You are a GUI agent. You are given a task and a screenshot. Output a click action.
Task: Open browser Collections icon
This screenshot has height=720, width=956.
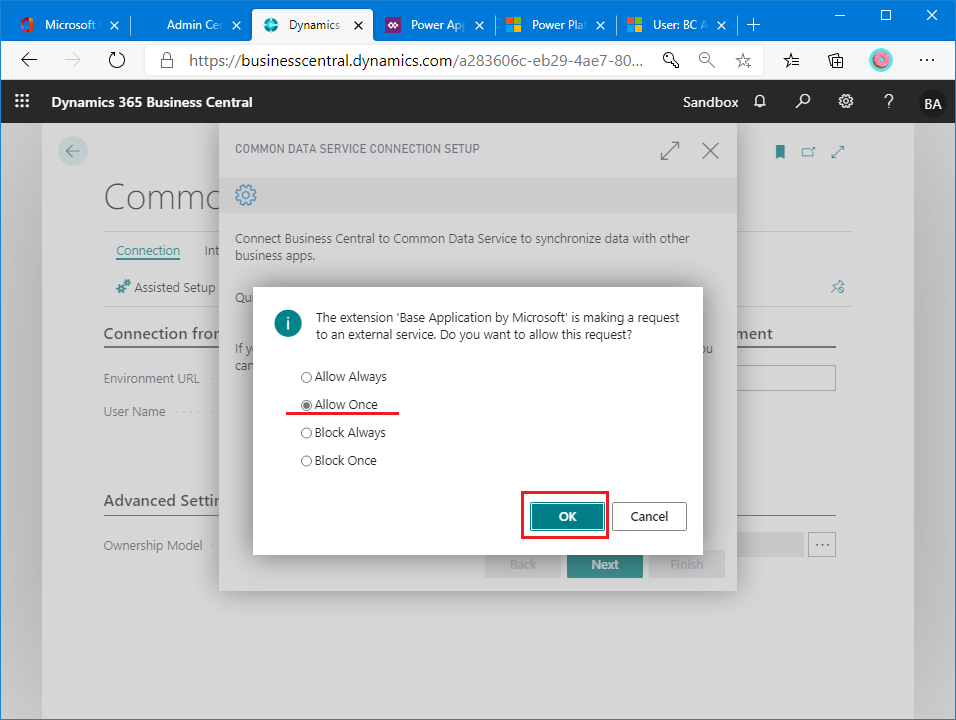pyautogui.click(x=835, y=60)
